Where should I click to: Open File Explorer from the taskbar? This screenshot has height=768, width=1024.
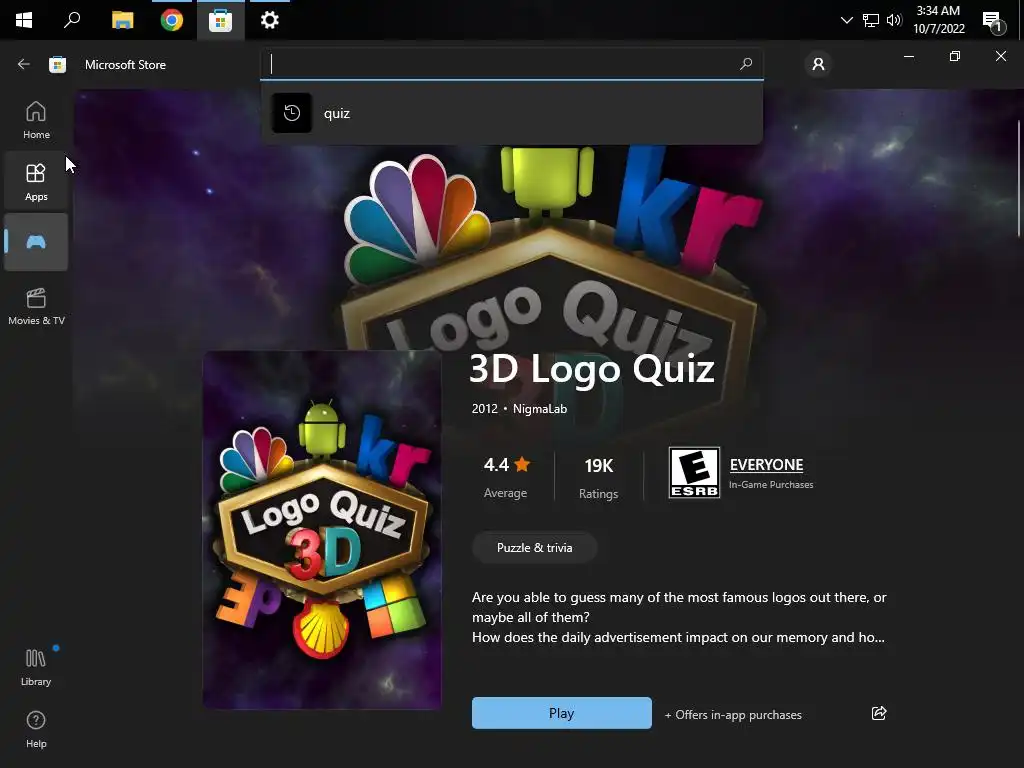[122, 20]
